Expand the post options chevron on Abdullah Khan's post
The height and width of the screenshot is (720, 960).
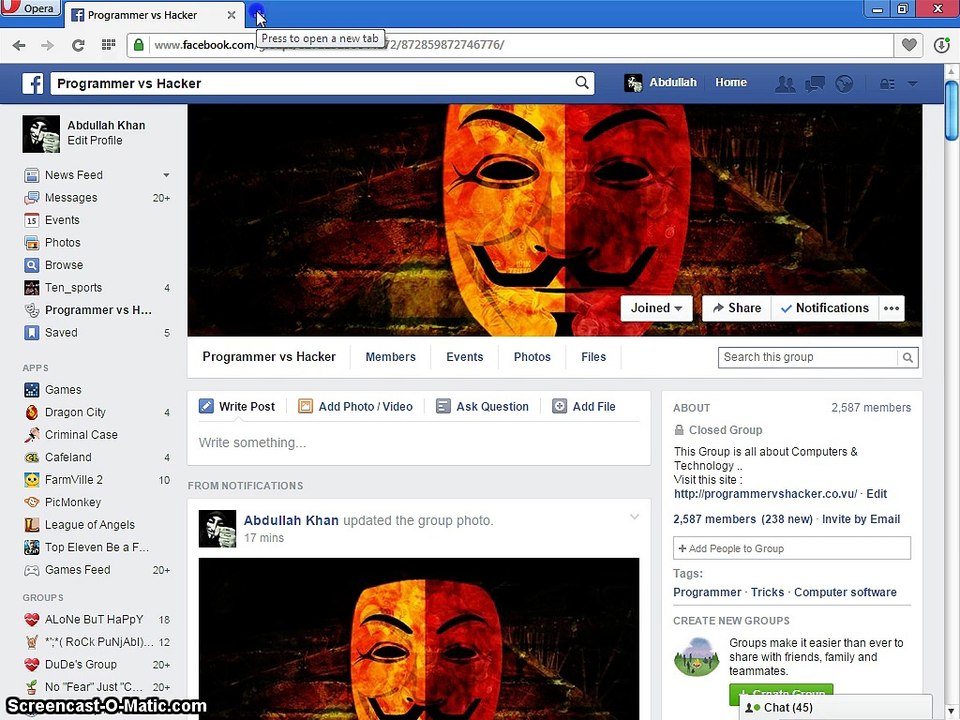coord(634,517)
